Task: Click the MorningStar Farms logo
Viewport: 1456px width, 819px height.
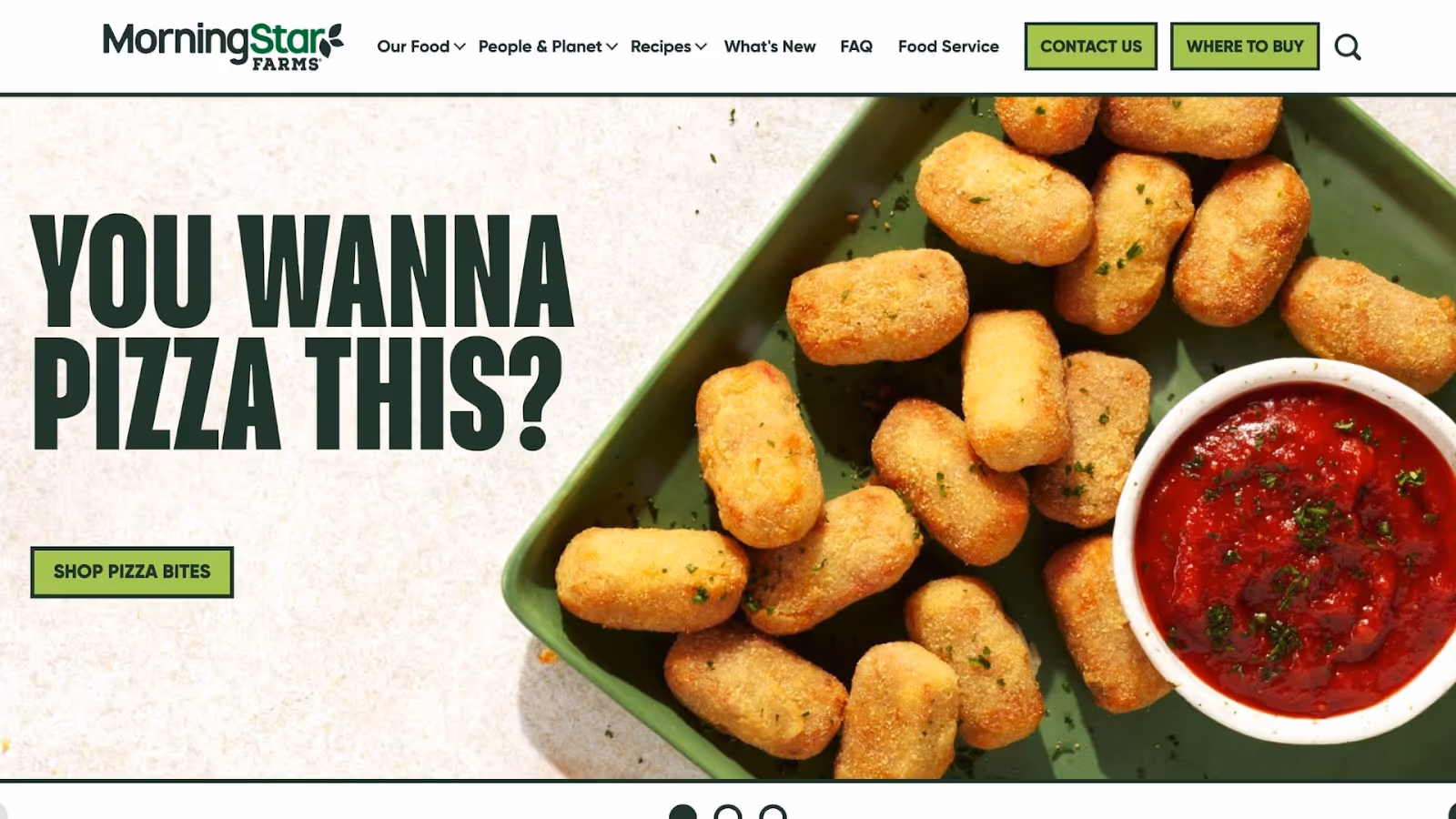Action: click(x=223, y=46)
